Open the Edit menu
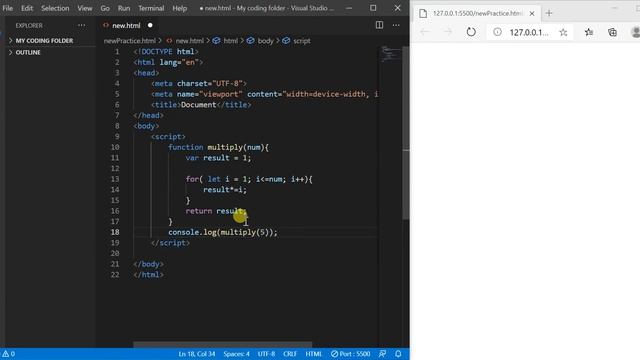The height and width of the screenshot is (360, 640). pos(27,8)
